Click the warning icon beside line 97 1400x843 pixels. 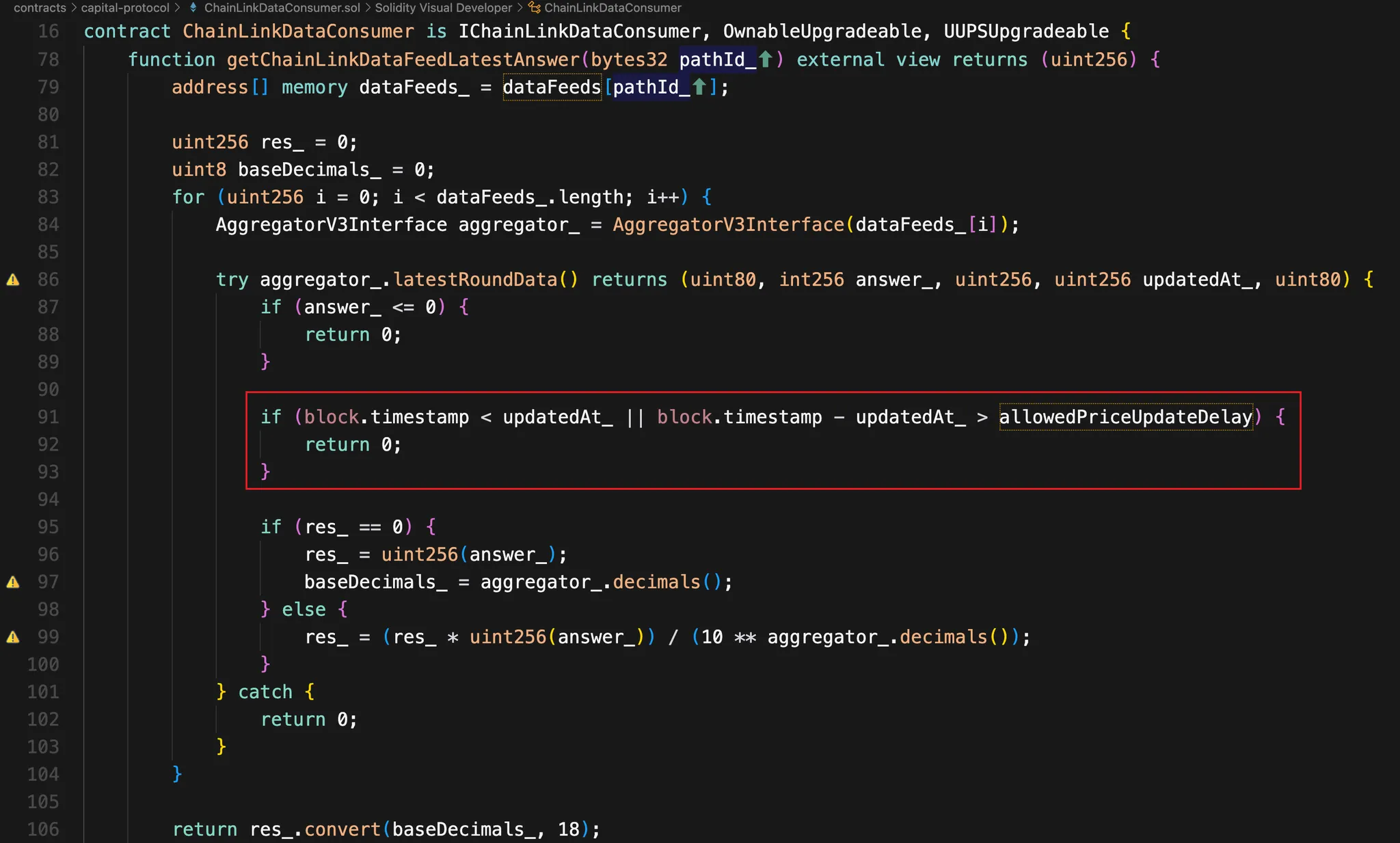tap(13, 582)
